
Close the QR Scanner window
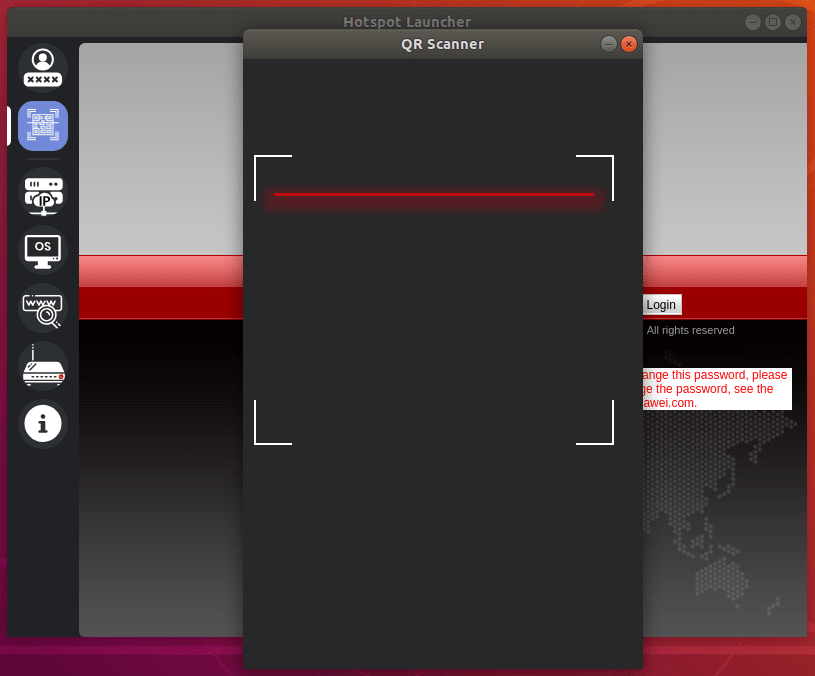[629, 44]
